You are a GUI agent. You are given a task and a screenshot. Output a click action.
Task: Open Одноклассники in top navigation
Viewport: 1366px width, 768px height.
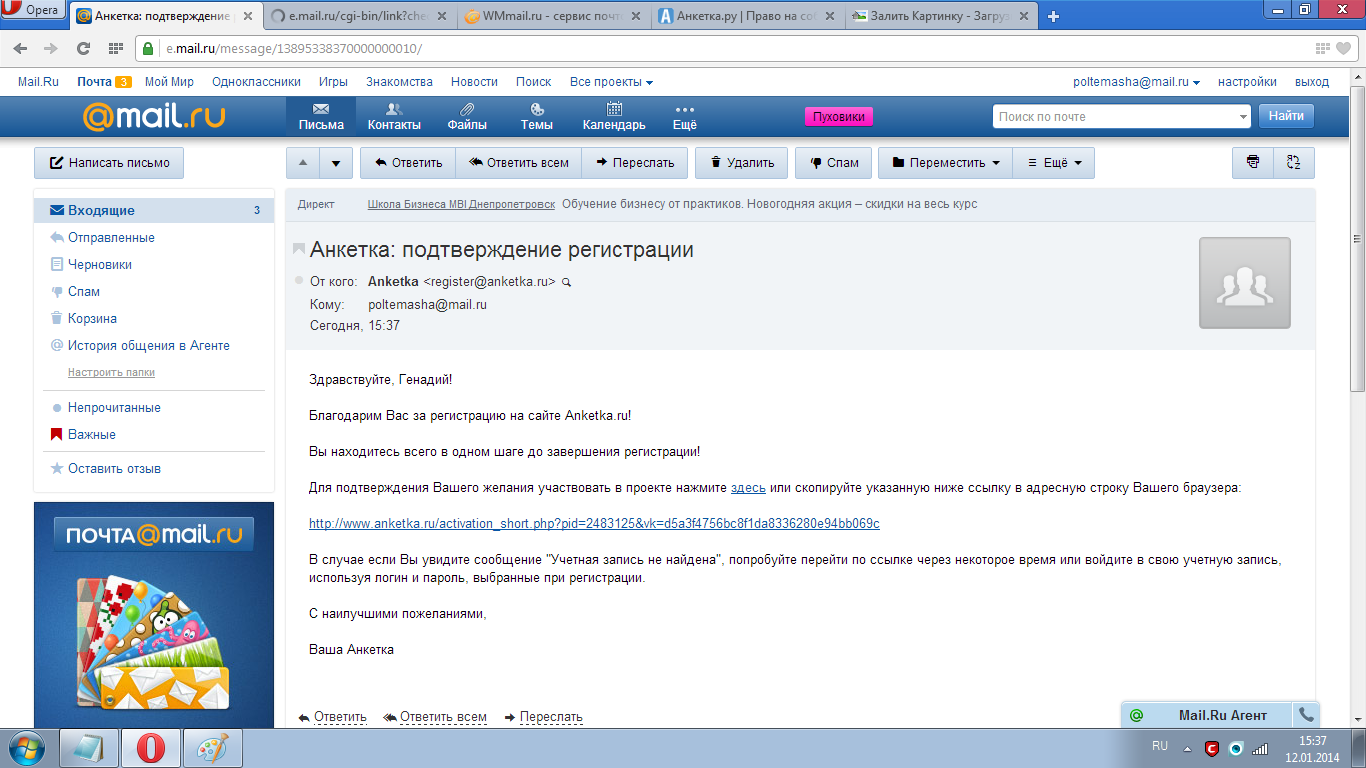256,82
